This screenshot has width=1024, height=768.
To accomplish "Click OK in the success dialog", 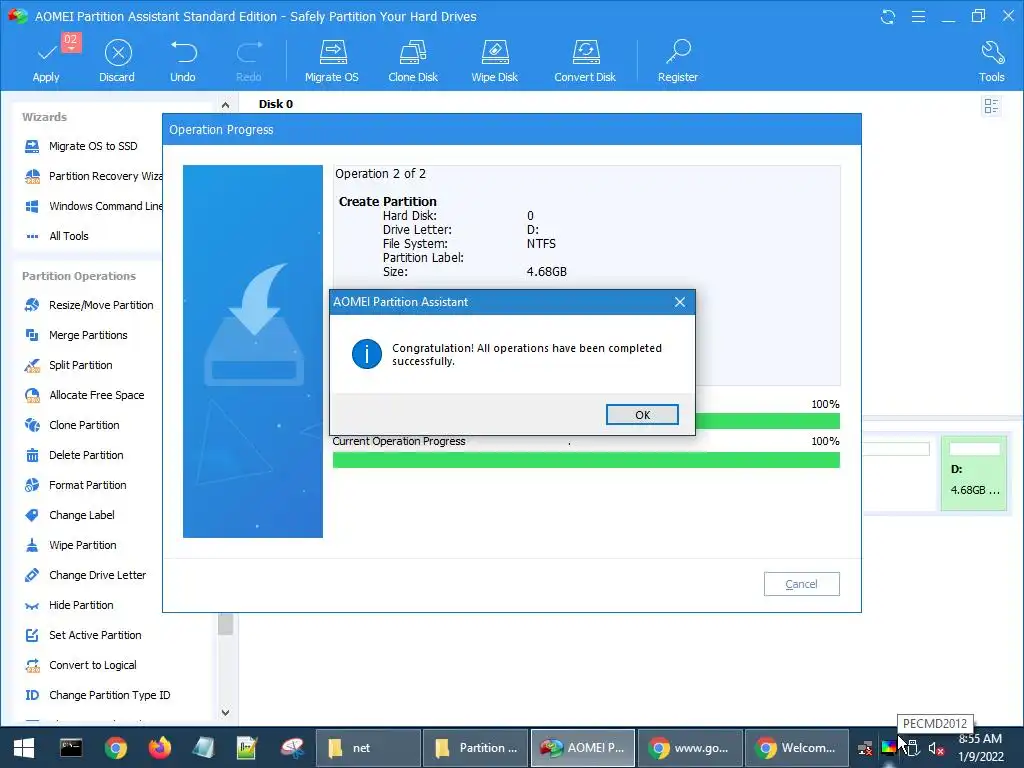I will 642,415.
